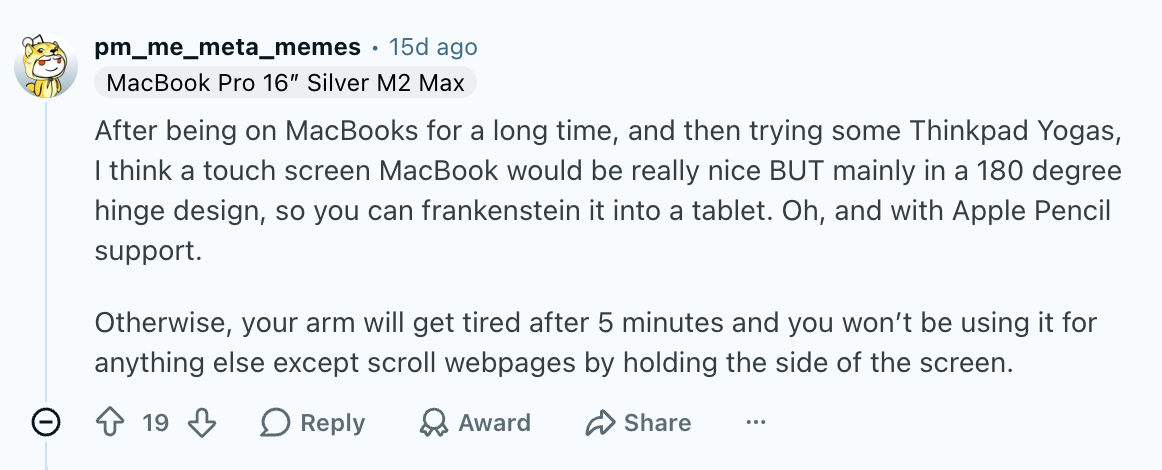1162x470 pixels.
Task: Click the Award button label
Action: pyautogui.click(x=494, y=423)
